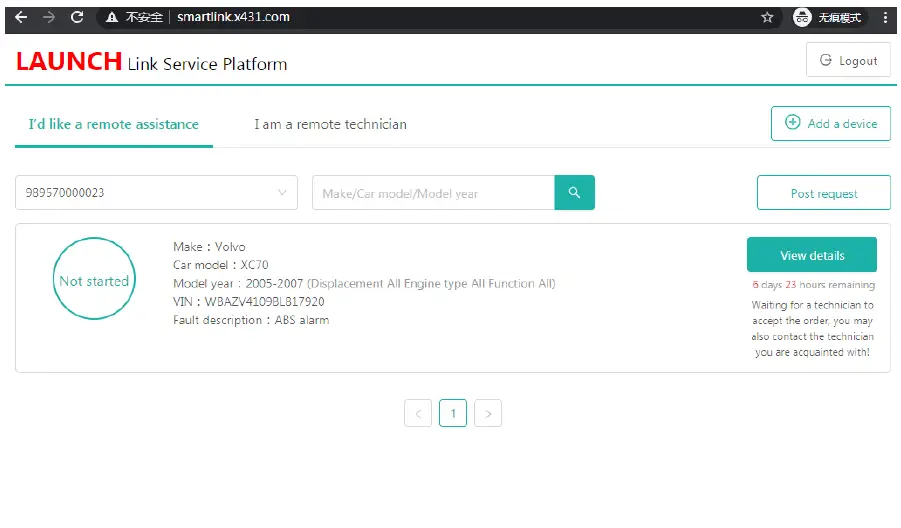Go to previous page with left chevron
The height and width of the screenshot is (528, 901).
[418, 413]
